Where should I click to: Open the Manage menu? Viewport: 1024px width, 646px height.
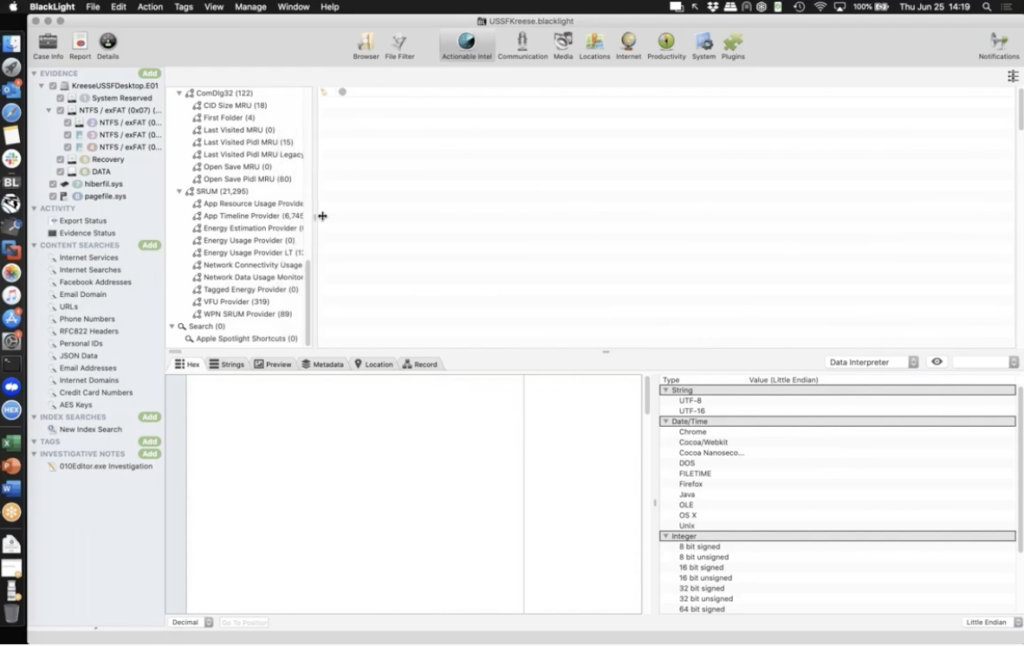250,7
